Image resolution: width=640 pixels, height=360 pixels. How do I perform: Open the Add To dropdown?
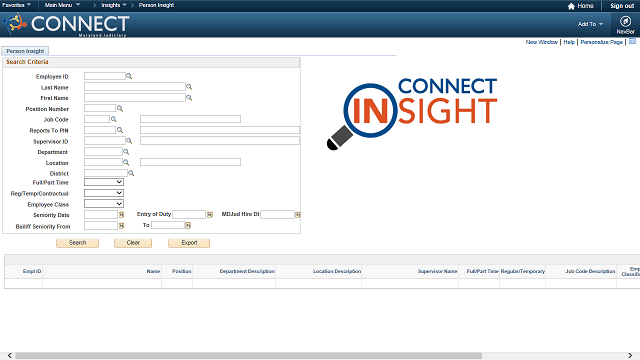(590, 24)
